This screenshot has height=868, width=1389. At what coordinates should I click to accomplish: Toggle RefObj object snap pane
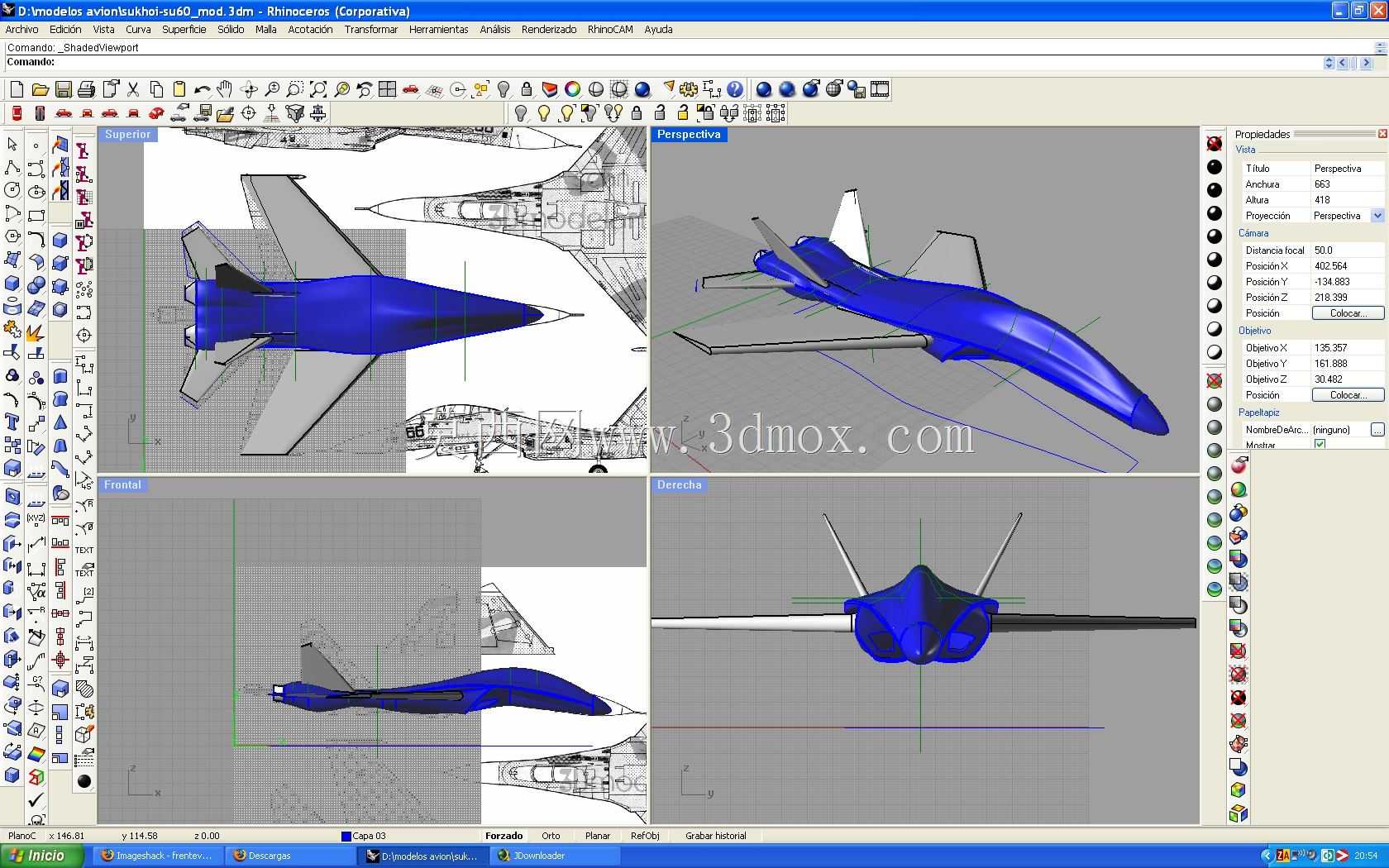tap(645, 836)
